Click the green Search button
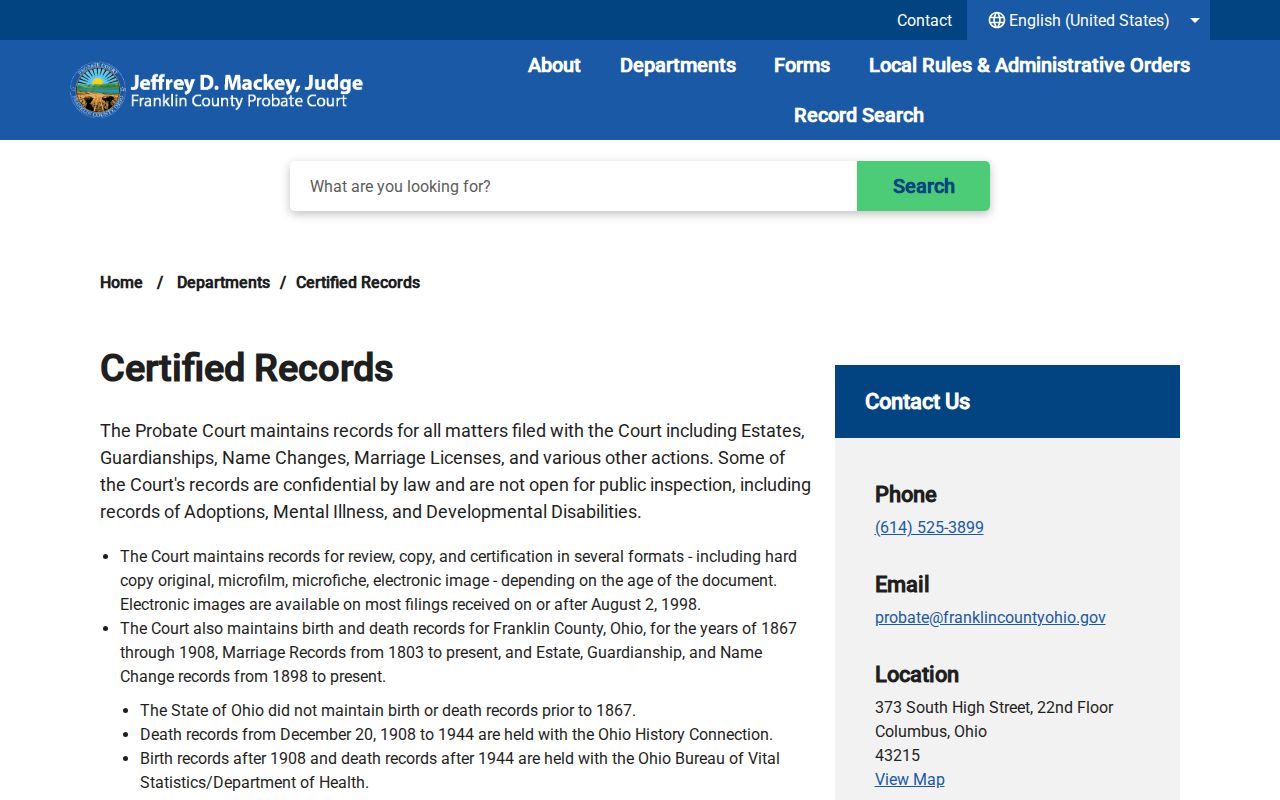The height and width of the screenshot is (800, 1280). (923, 186)
